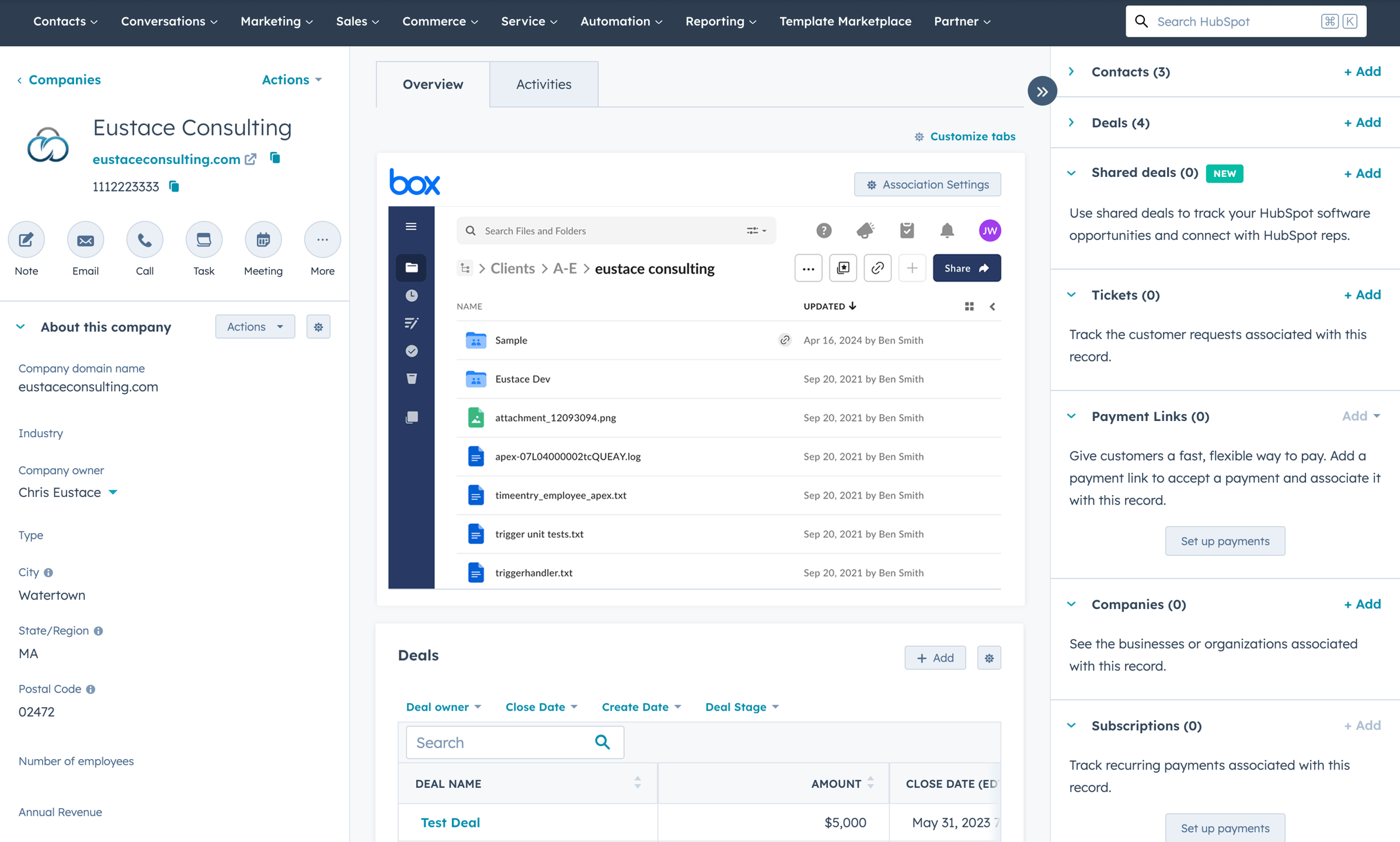Click the Call phone icon
The image size is (1400, 842).
coord(145,239)
